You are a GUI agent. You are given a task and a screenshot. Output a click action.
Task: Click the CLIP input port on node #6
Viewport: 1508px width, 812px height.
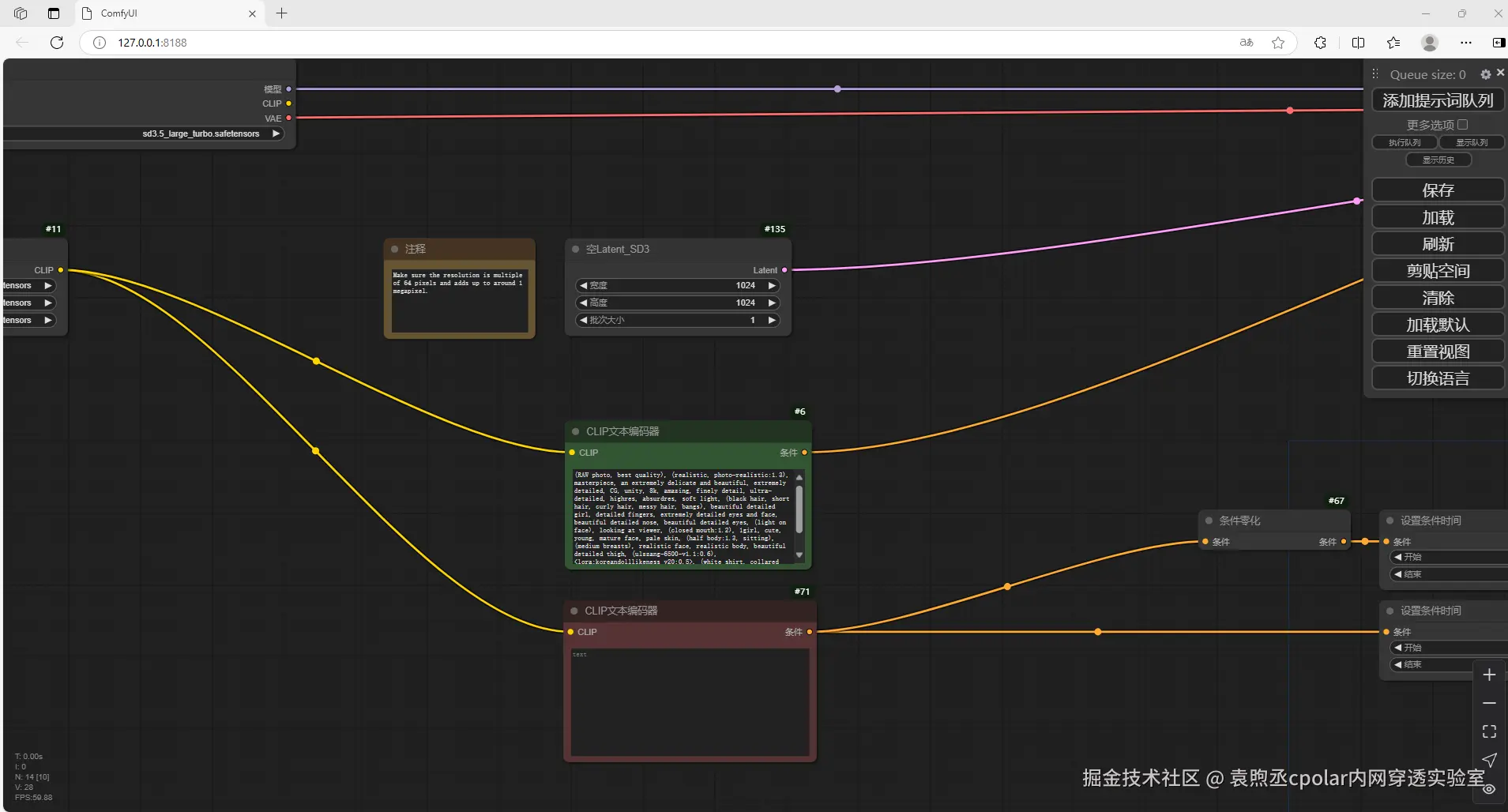point(572,453)
